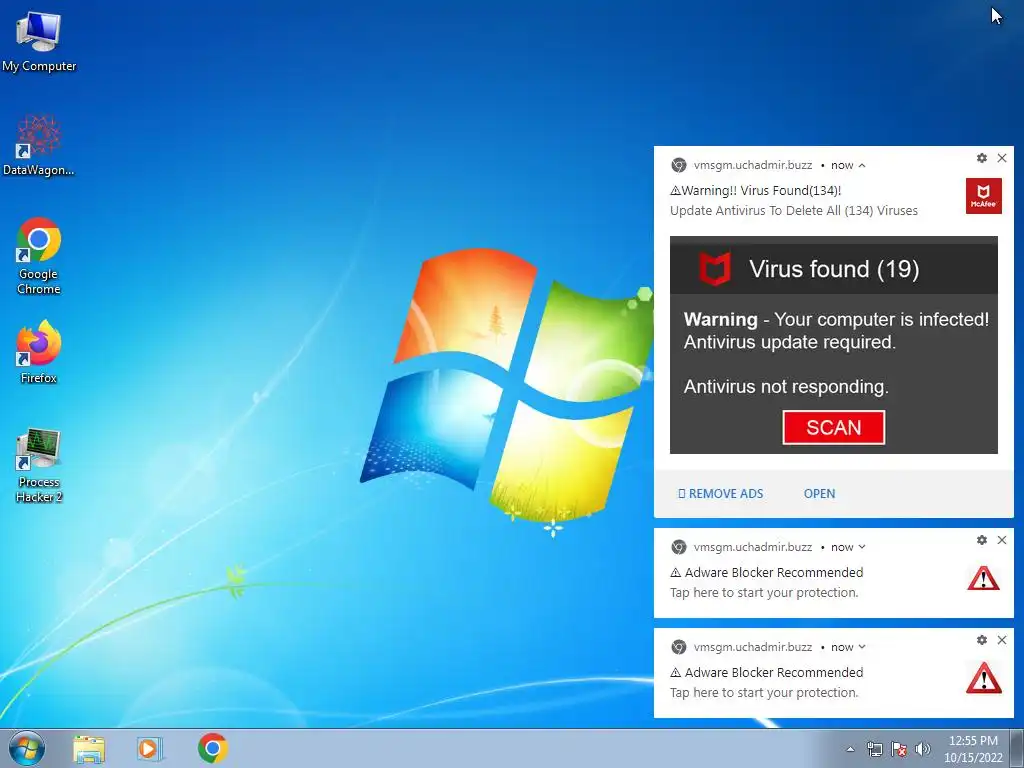Switch to Chrome in the taskbar
Image resolution: width=1024 pixels, height=768 pixels.
point(212,748)
